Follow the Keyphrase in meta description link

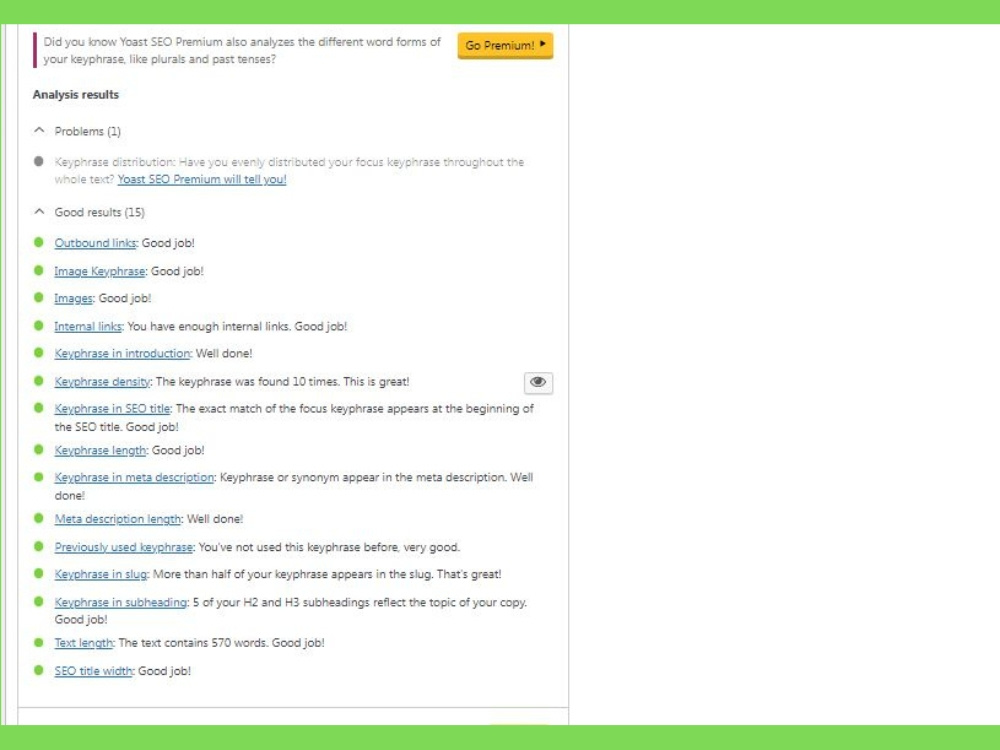click(x=135, y=477)
